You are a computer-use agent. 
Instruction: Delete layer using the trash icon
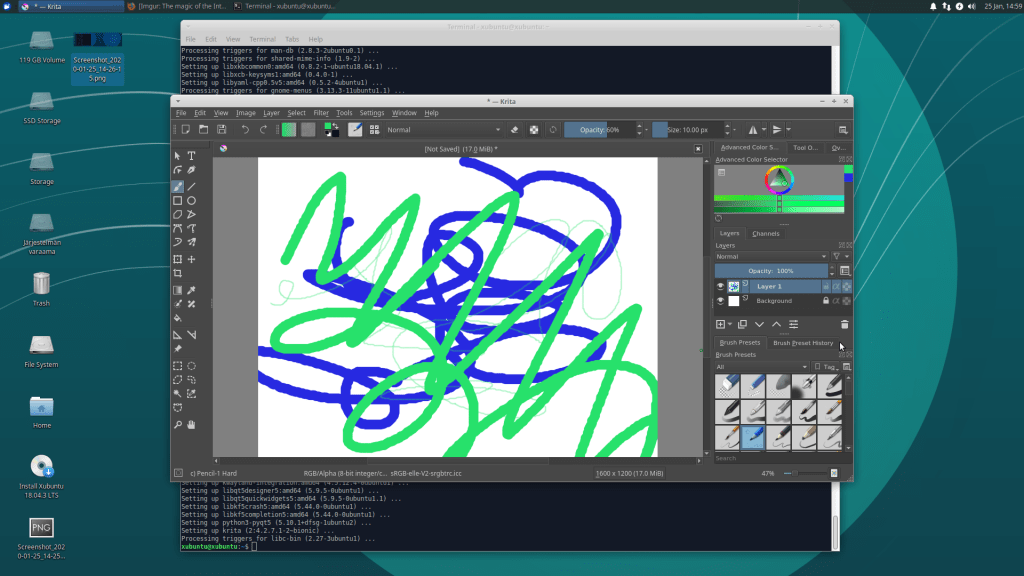844,324
